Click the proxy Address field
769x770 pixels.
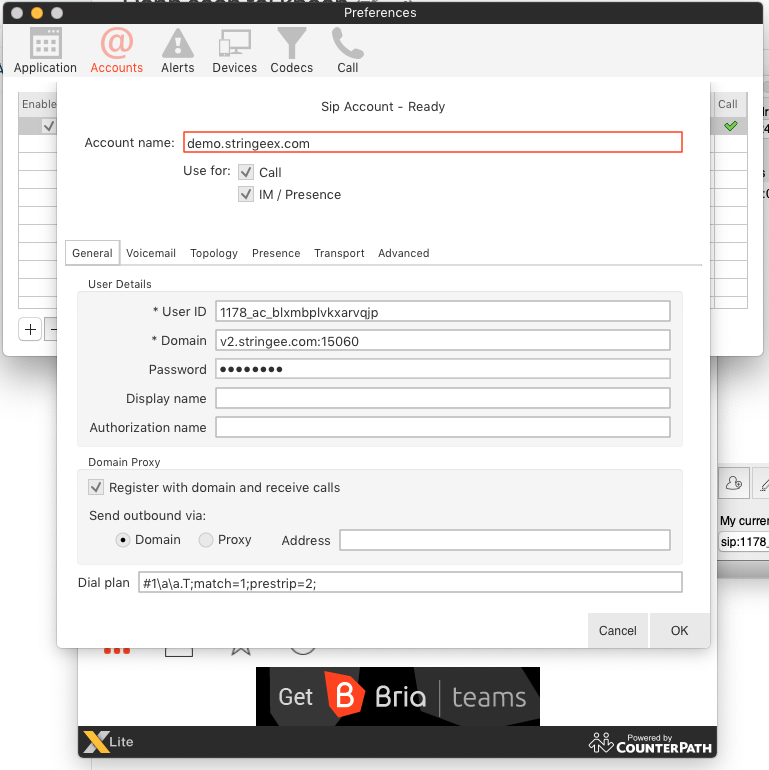click(505, 540)
